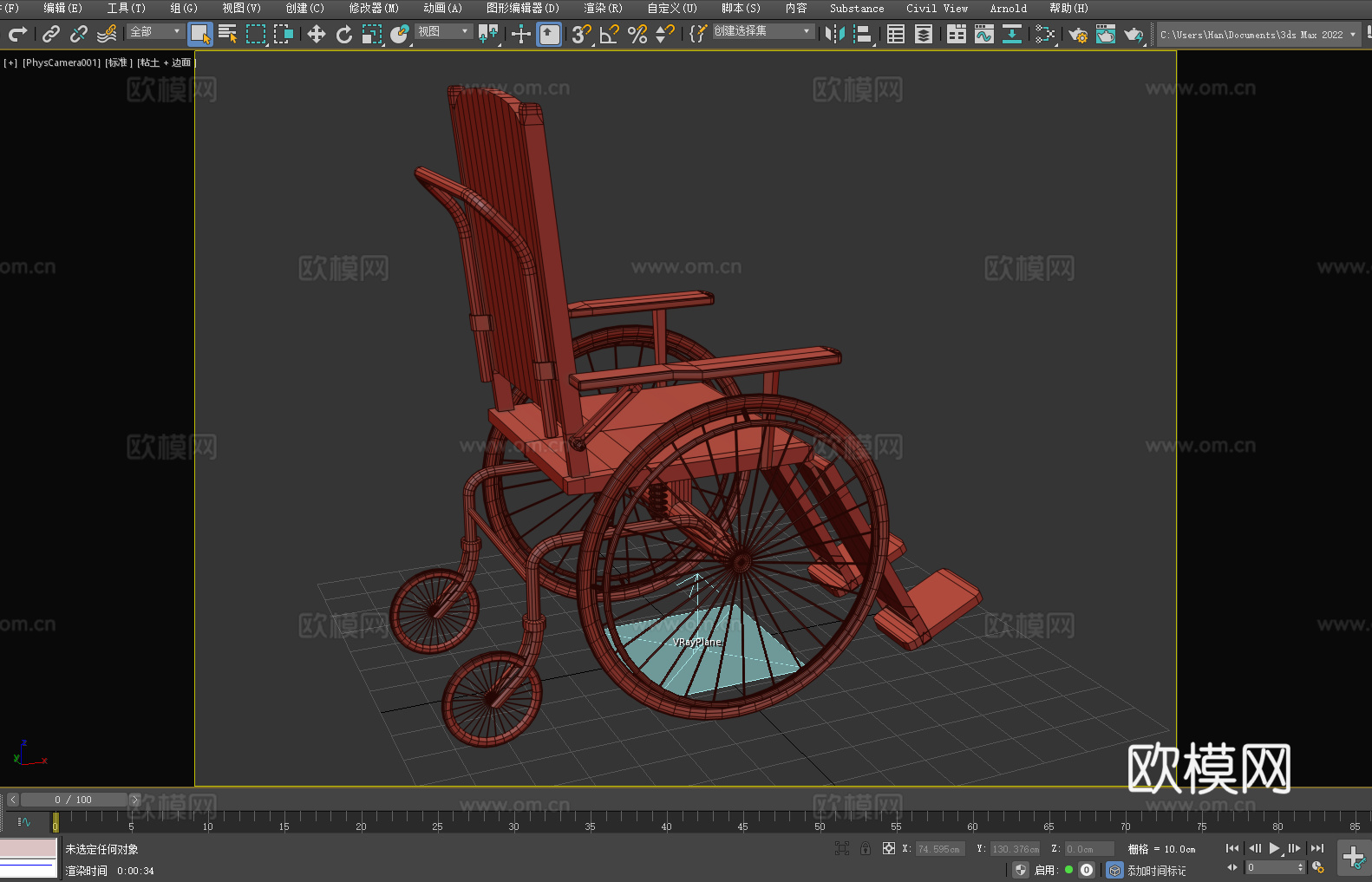This screenshot has height=882, width=1372.
Task: Open project path dropdown arrow
Action: coord(1353,35)
